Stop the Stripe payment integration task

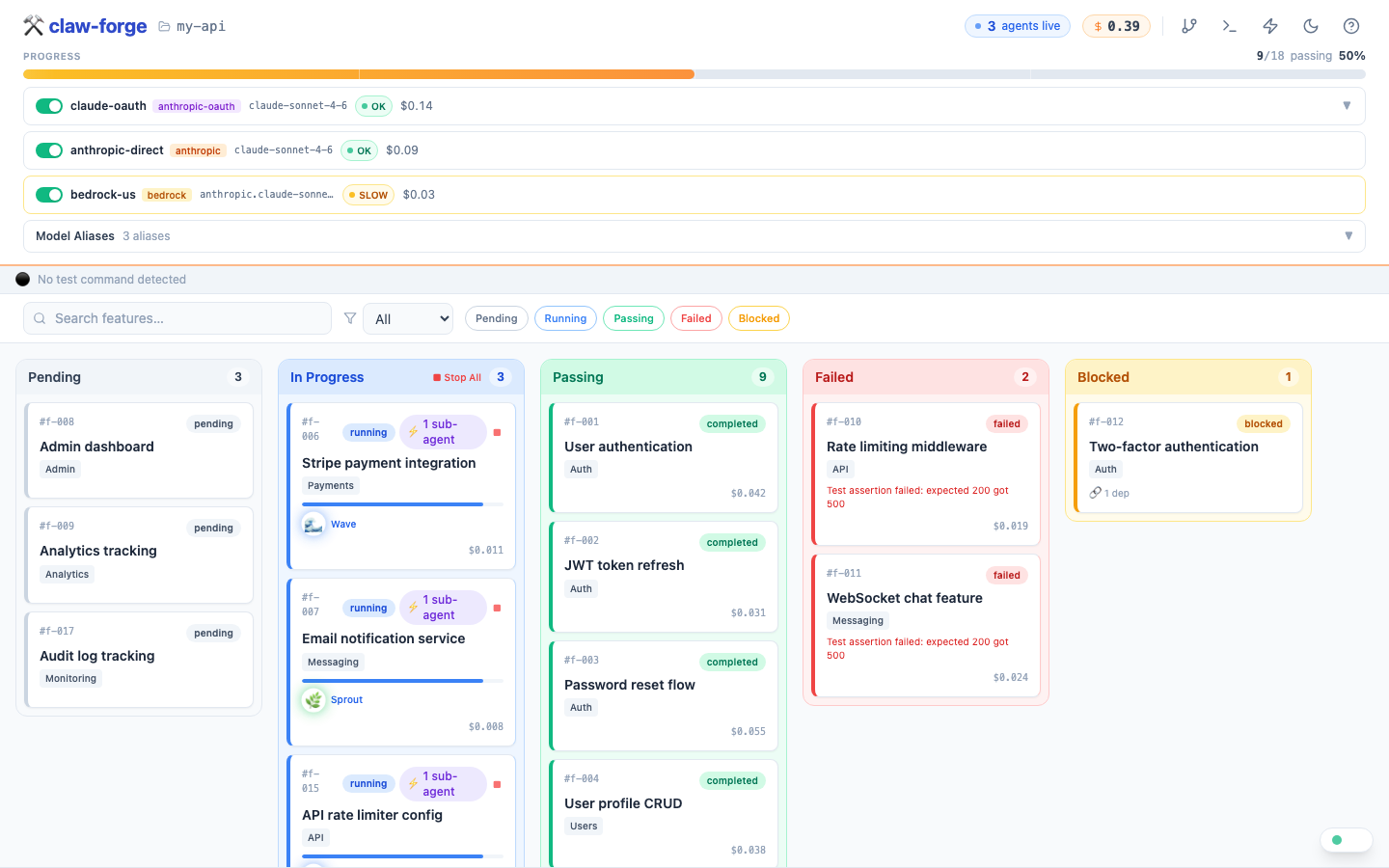coord(497,432)
